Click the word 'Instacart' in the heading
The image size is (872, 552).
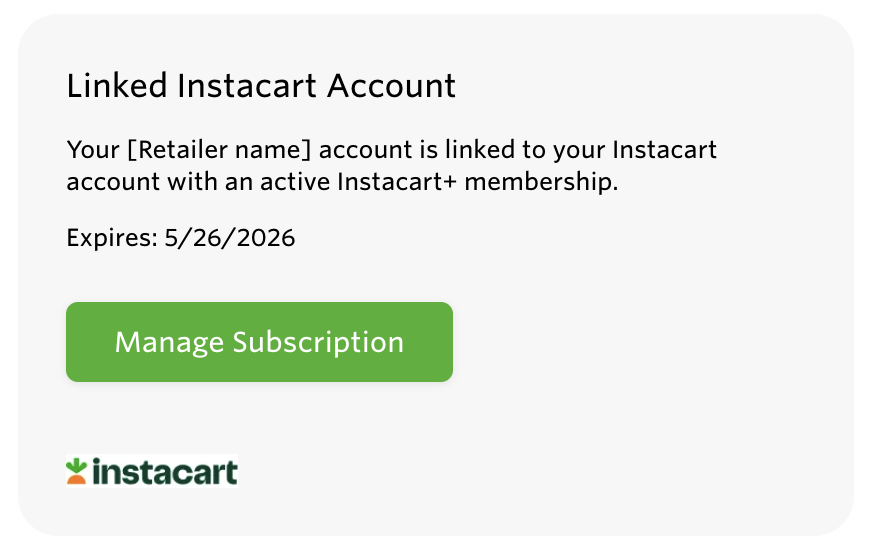(248, 86)
